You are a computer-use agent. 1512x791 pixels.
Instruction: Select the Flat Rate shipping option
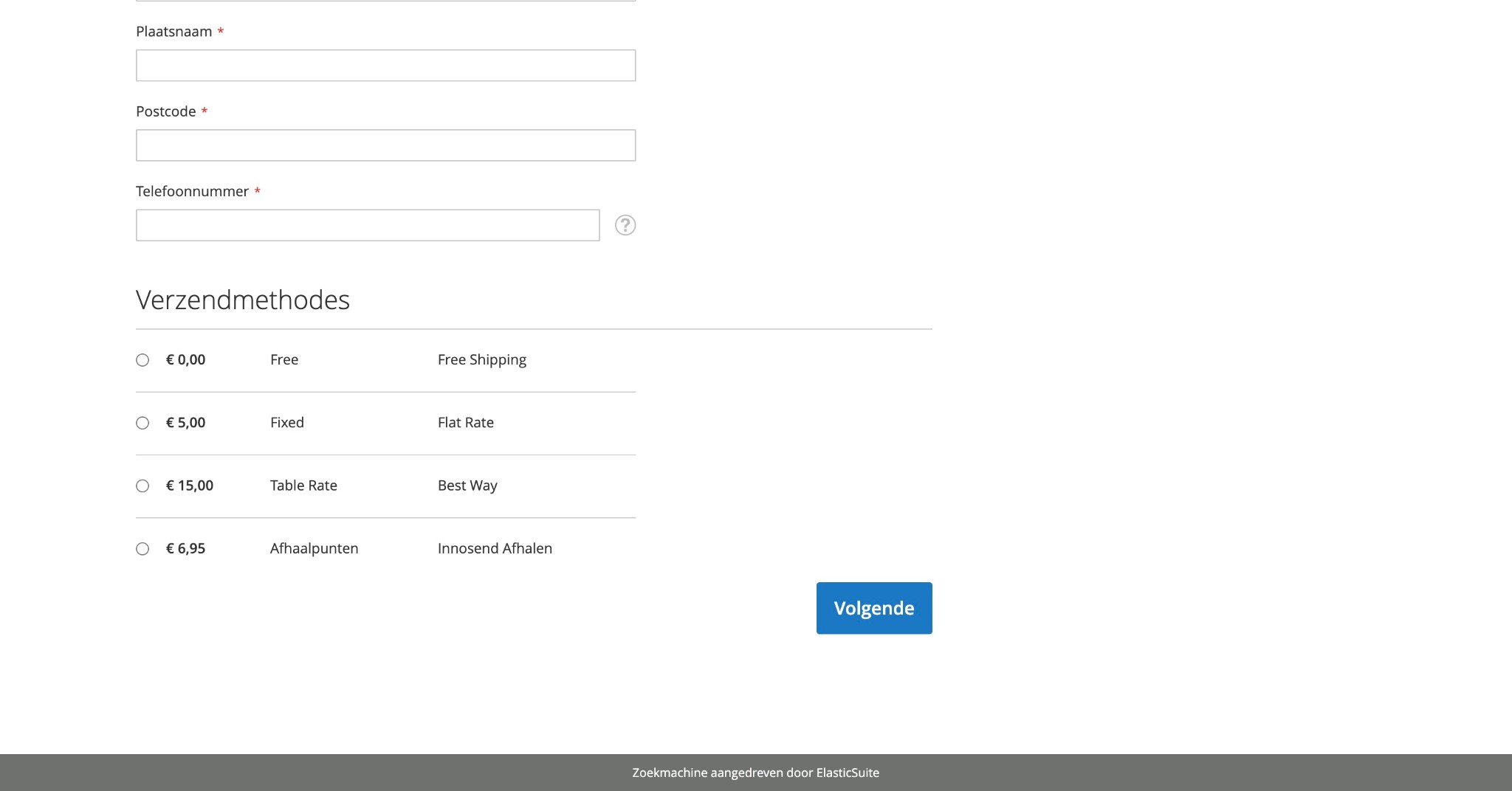[x=142, y=423]
